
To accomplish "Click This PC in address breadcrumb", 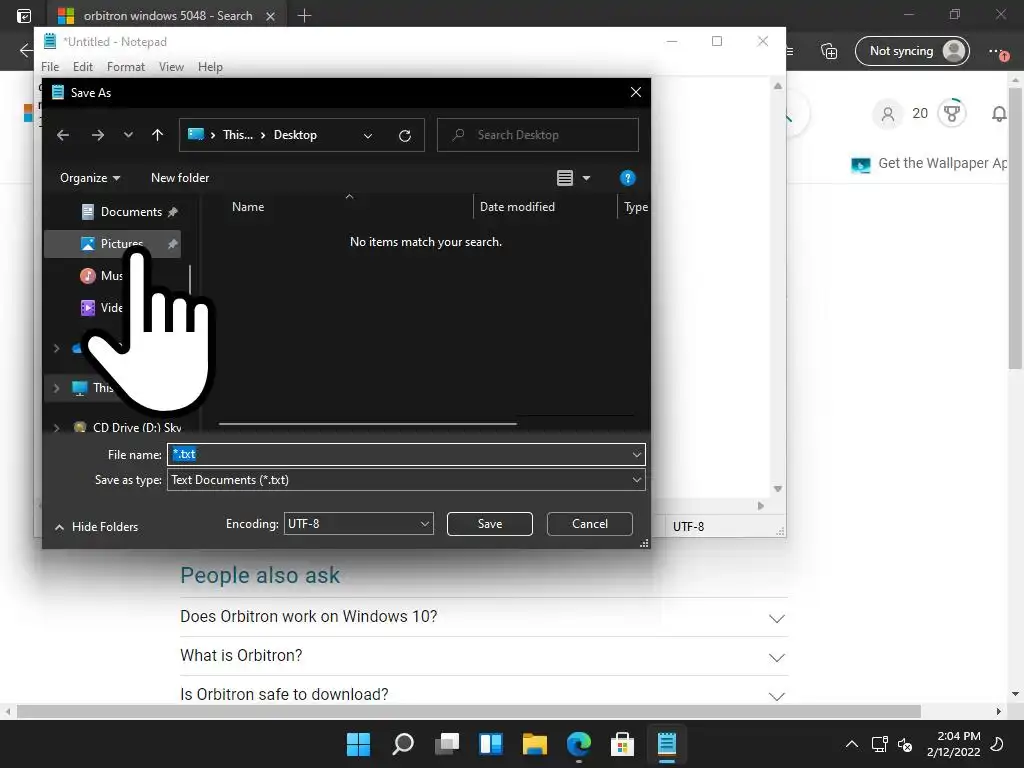I will coord(238,135).
